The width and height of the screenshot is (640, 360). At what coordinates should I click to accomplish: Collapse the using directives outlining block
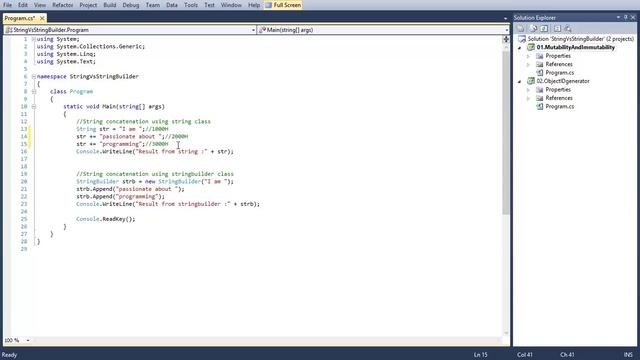[x=33, y=39]
